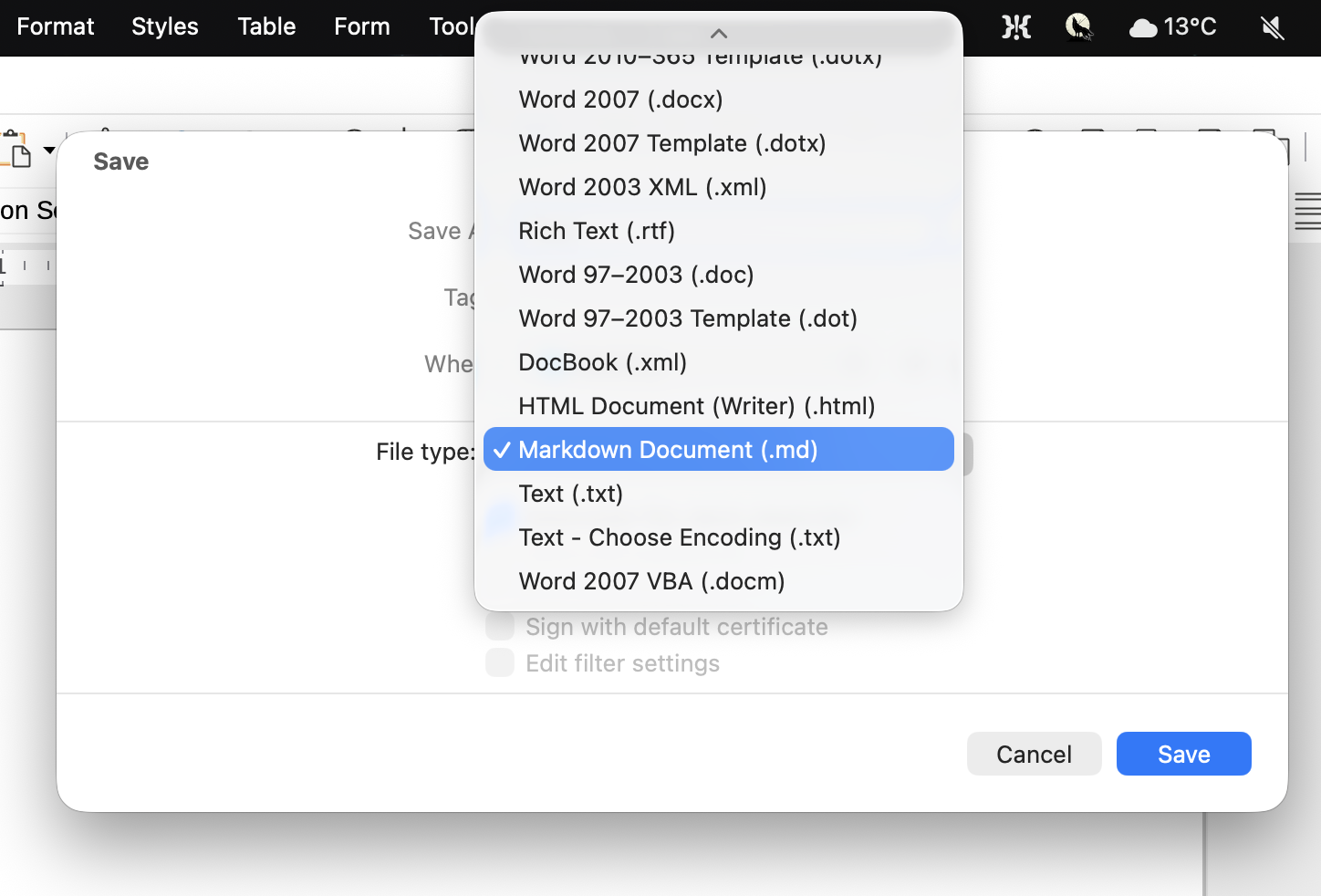Image resolution: width=1321 pixels, height=896 pixels.
Task: Click the Cancel button
Action: (1034, 754)
